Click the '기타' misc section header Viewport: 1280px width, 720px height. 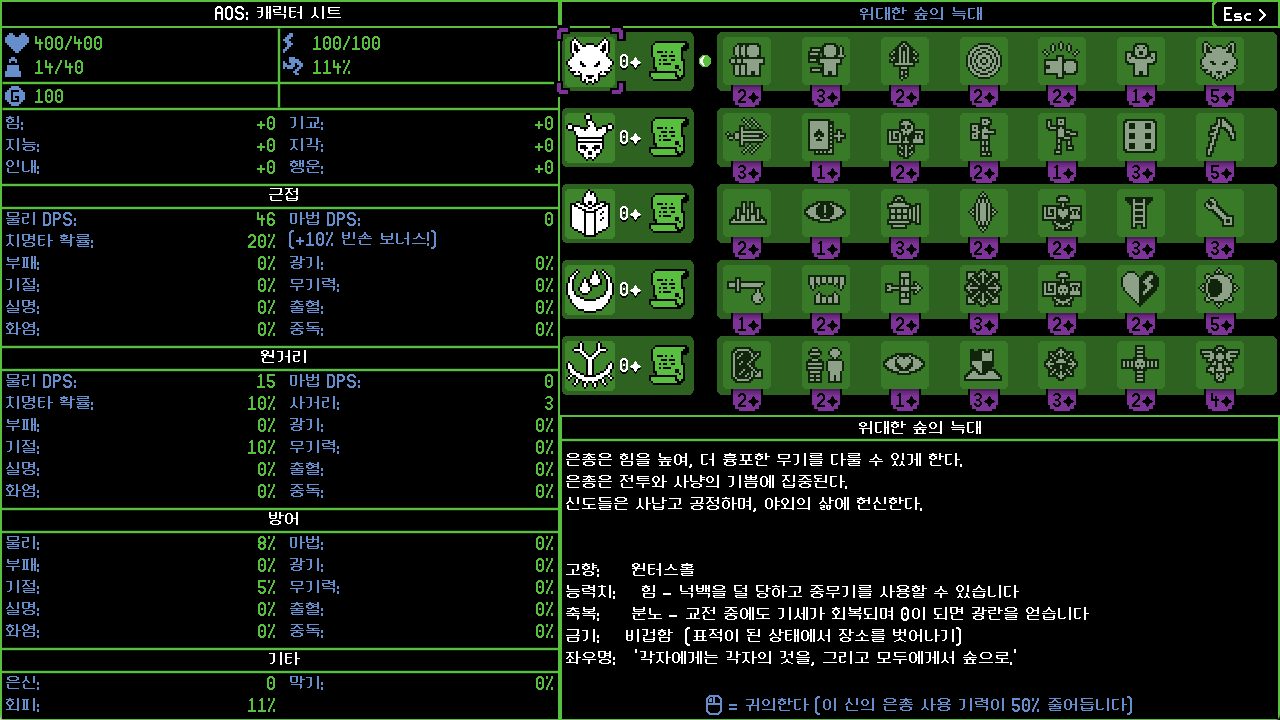coord(284,659)
